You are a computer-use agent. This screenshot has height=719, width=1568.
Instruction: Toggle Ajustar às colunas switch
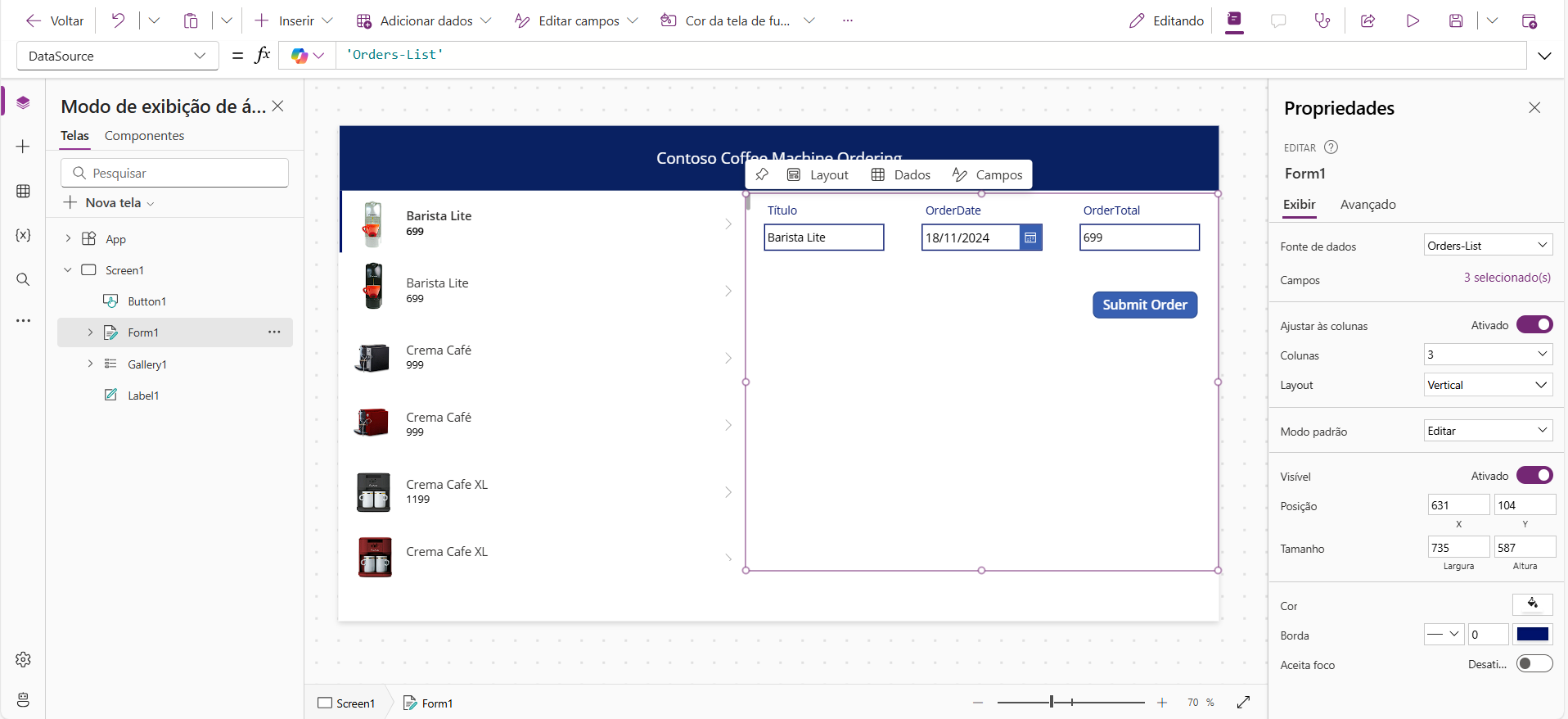coord(1534,325)
